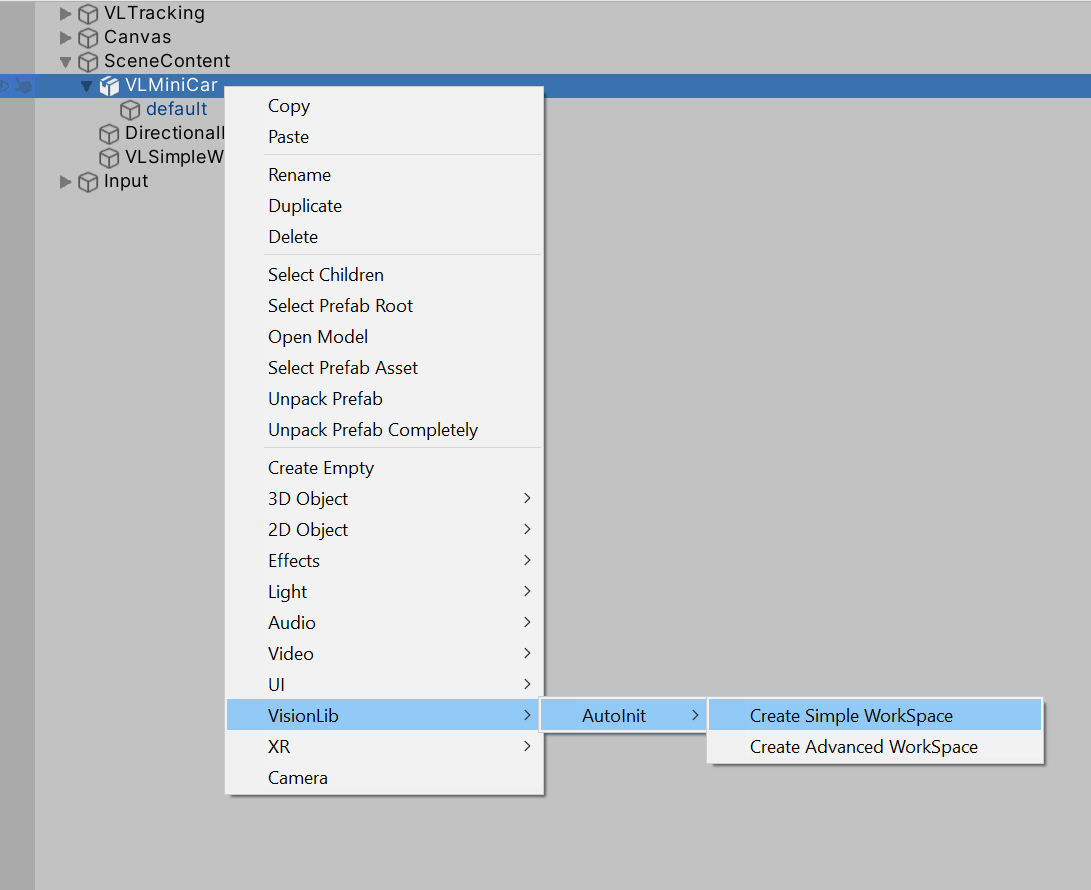Select the default child object
This screenshot has height=890, width=1091.
coord(177,110)
